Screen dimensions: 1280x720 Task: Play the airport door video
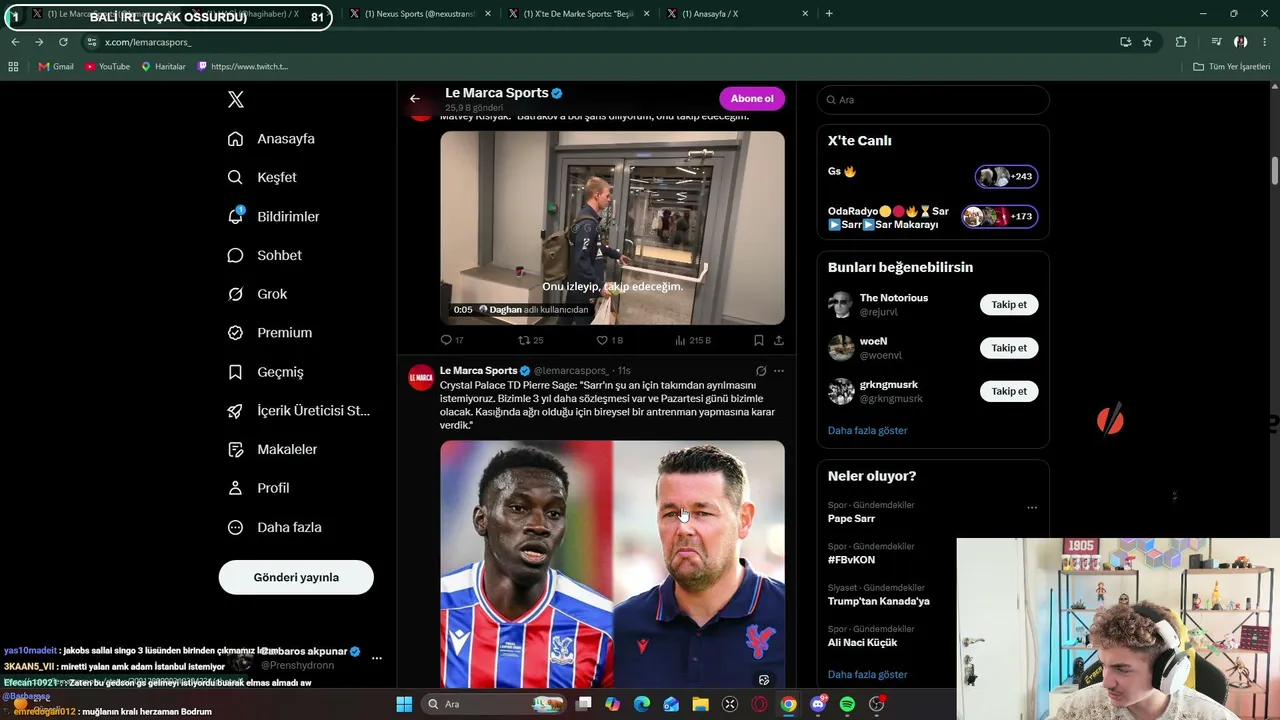pyautogui.click(x=612, y=228)
